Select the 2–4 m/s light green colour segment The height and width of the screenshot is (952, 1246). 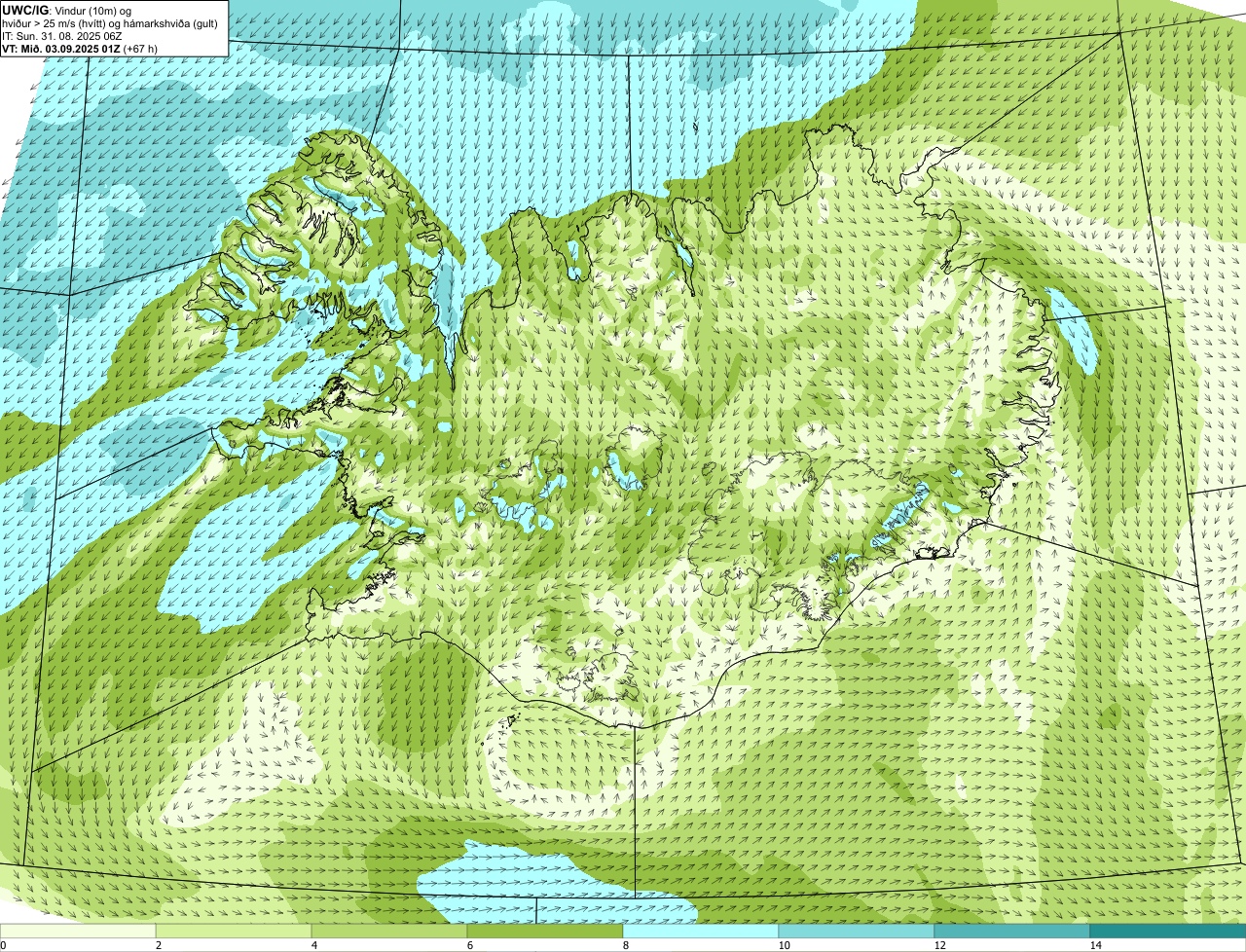click(234, 931)
